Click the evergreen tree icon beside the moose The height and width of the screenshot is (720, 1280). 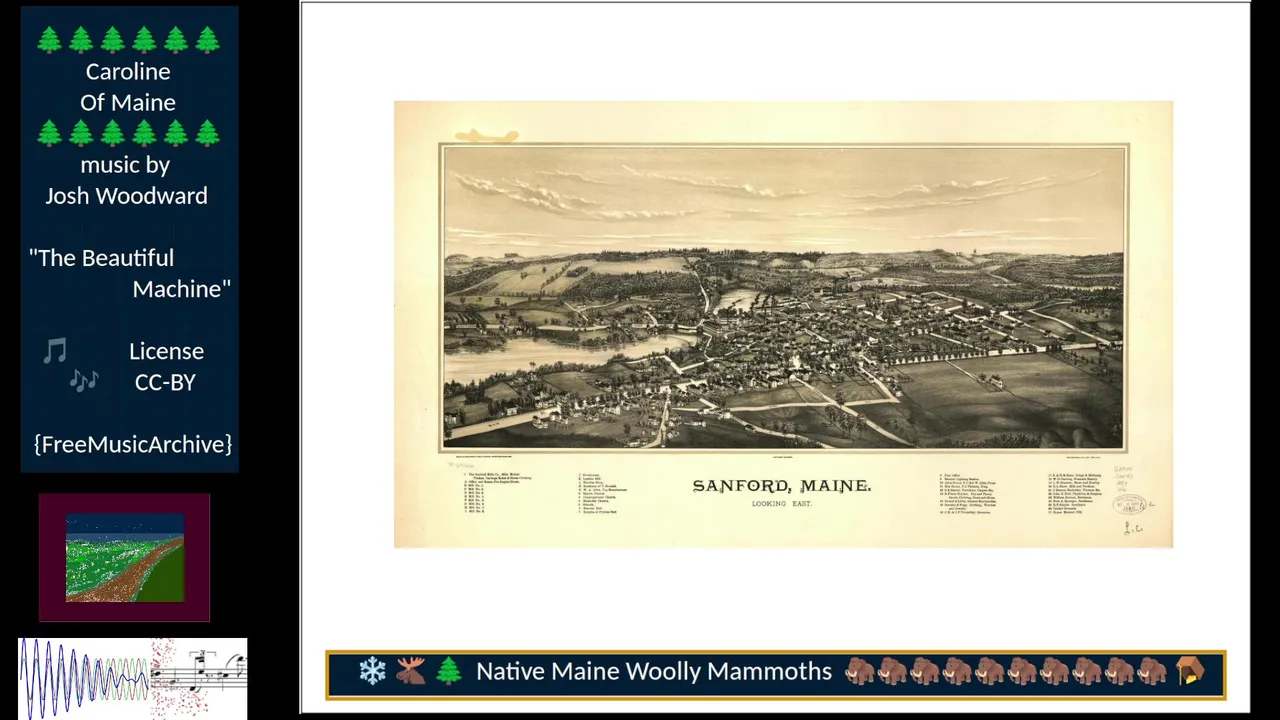[449, 671]
